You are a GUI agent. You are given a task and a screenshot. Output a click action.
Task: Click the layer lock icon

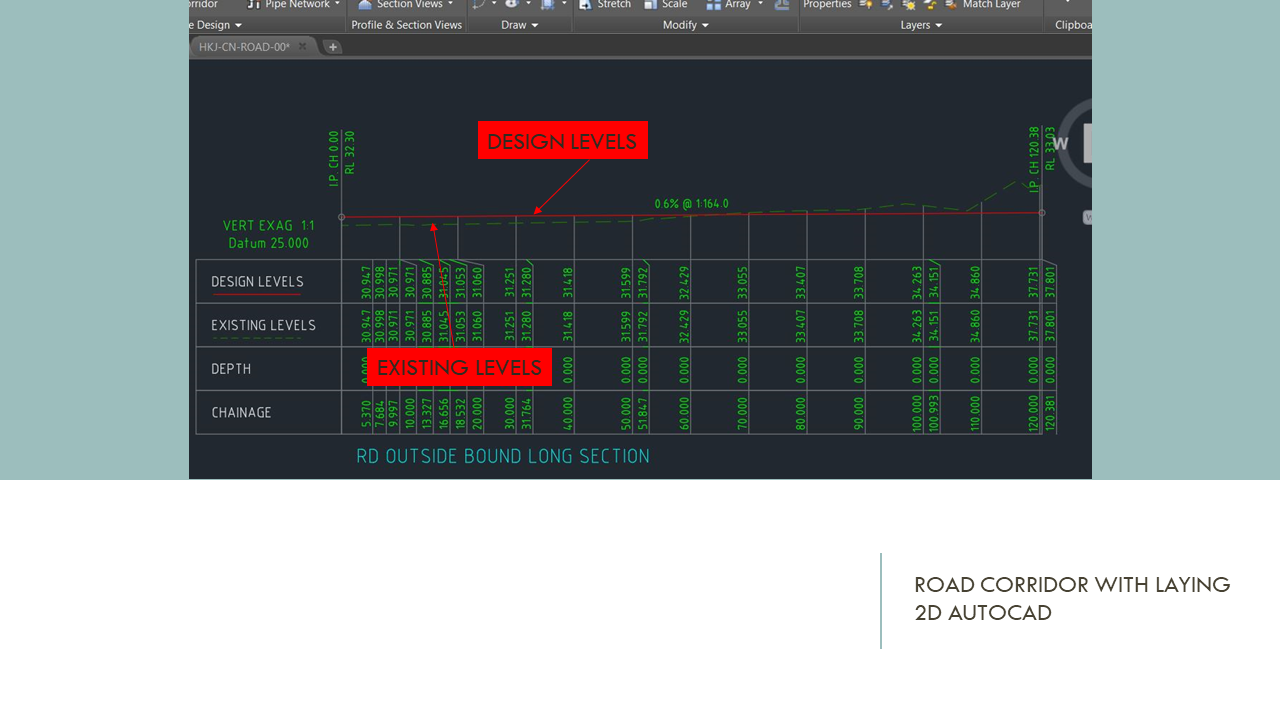[x=930, y=5]
